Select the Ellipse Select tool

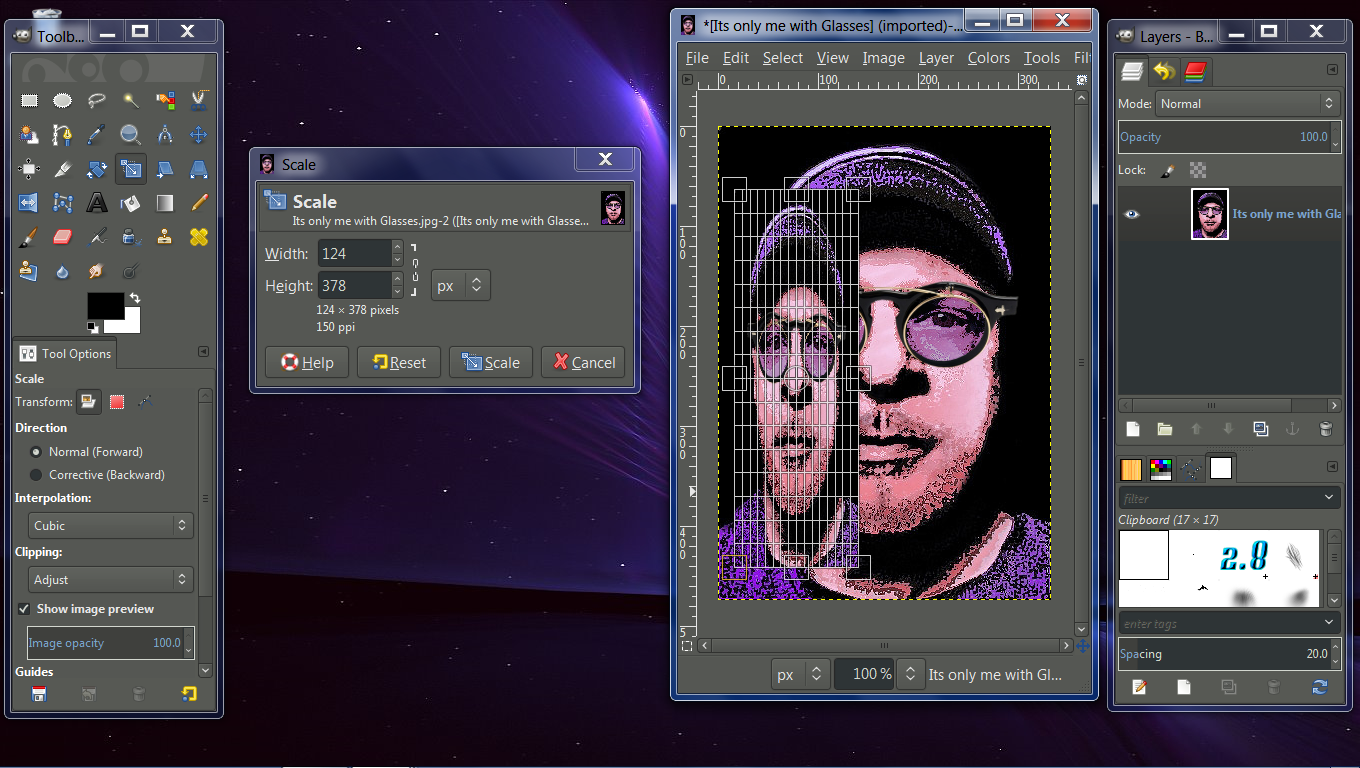62,100
